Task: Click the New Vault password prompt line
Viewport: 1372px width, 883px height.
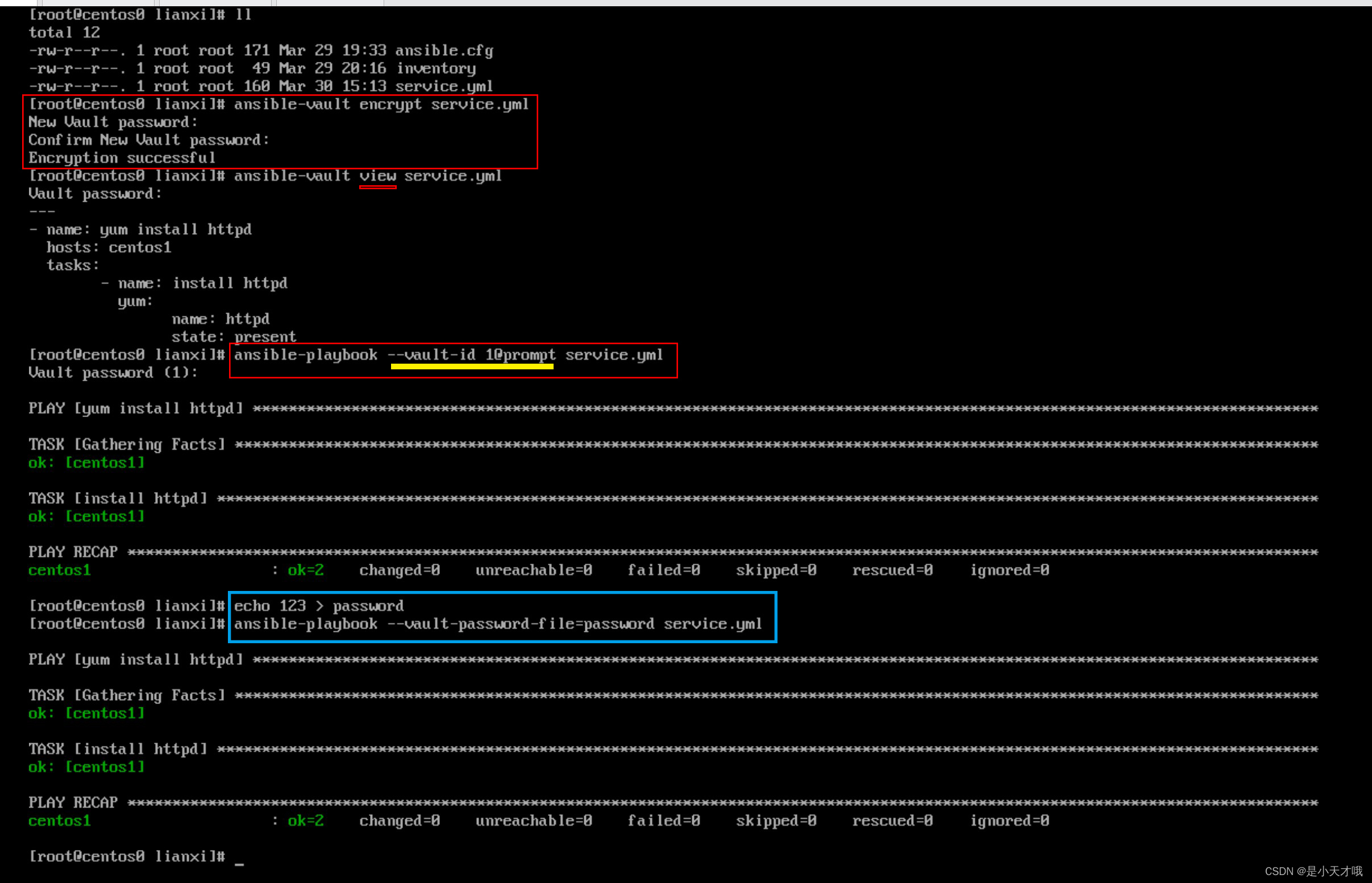Action: 114,122
